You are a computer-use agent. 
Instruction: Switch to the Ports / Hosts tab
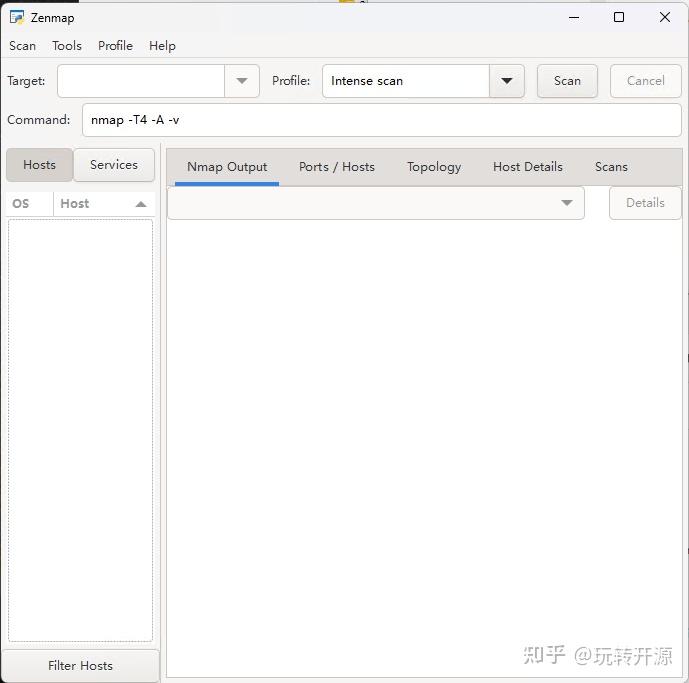click(337, 167)
